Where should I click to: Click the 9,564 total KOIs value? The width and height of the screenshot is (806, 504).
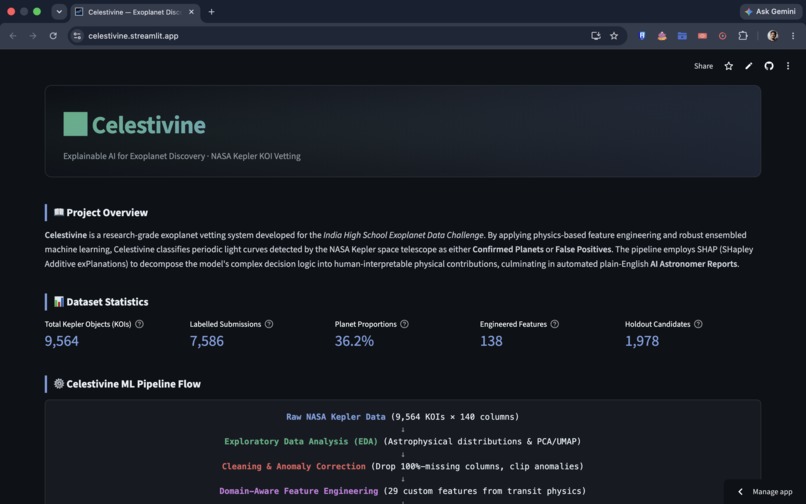[62, 341]
